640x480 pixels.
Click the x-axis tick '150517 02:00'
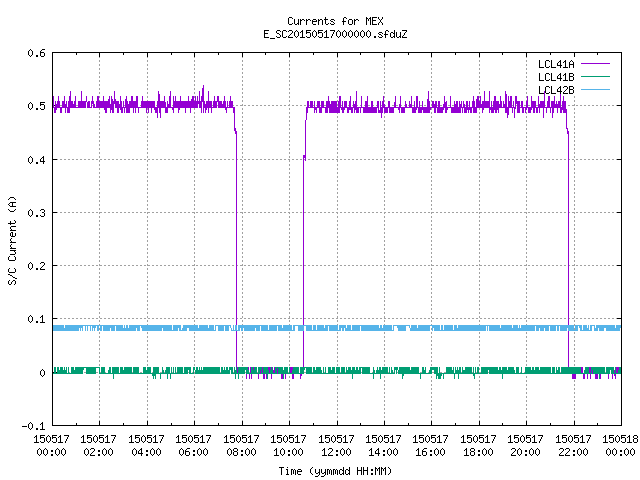coord(98,445)
